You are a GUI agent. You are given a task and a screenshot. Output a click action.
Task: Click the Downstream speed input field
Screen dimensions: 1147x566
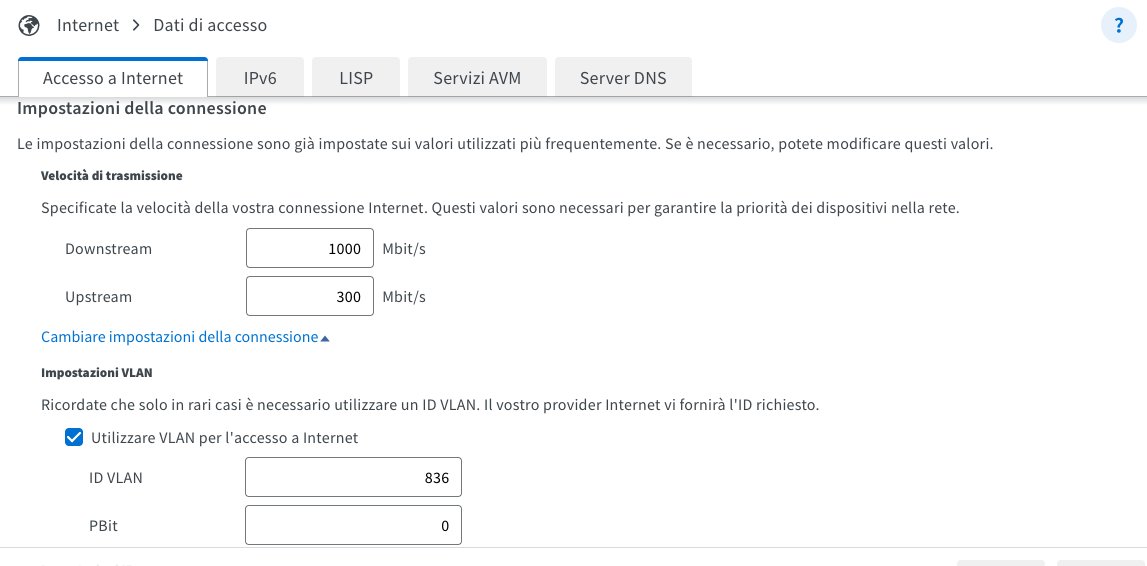[x=309, y=249]
